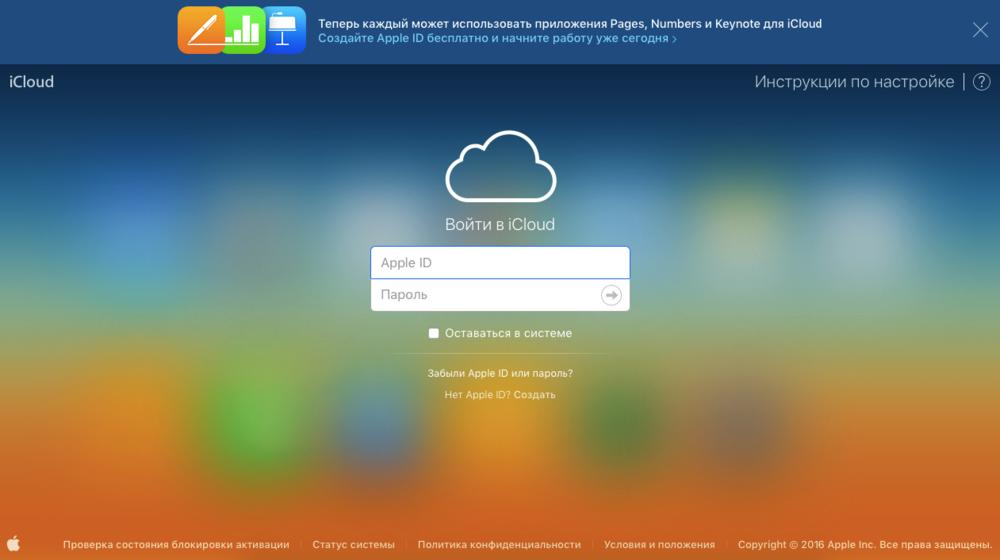The image size is (1000, 560).
Task: Click "Забыли Apple ID или пароль?" link
Action: (500, 373)
